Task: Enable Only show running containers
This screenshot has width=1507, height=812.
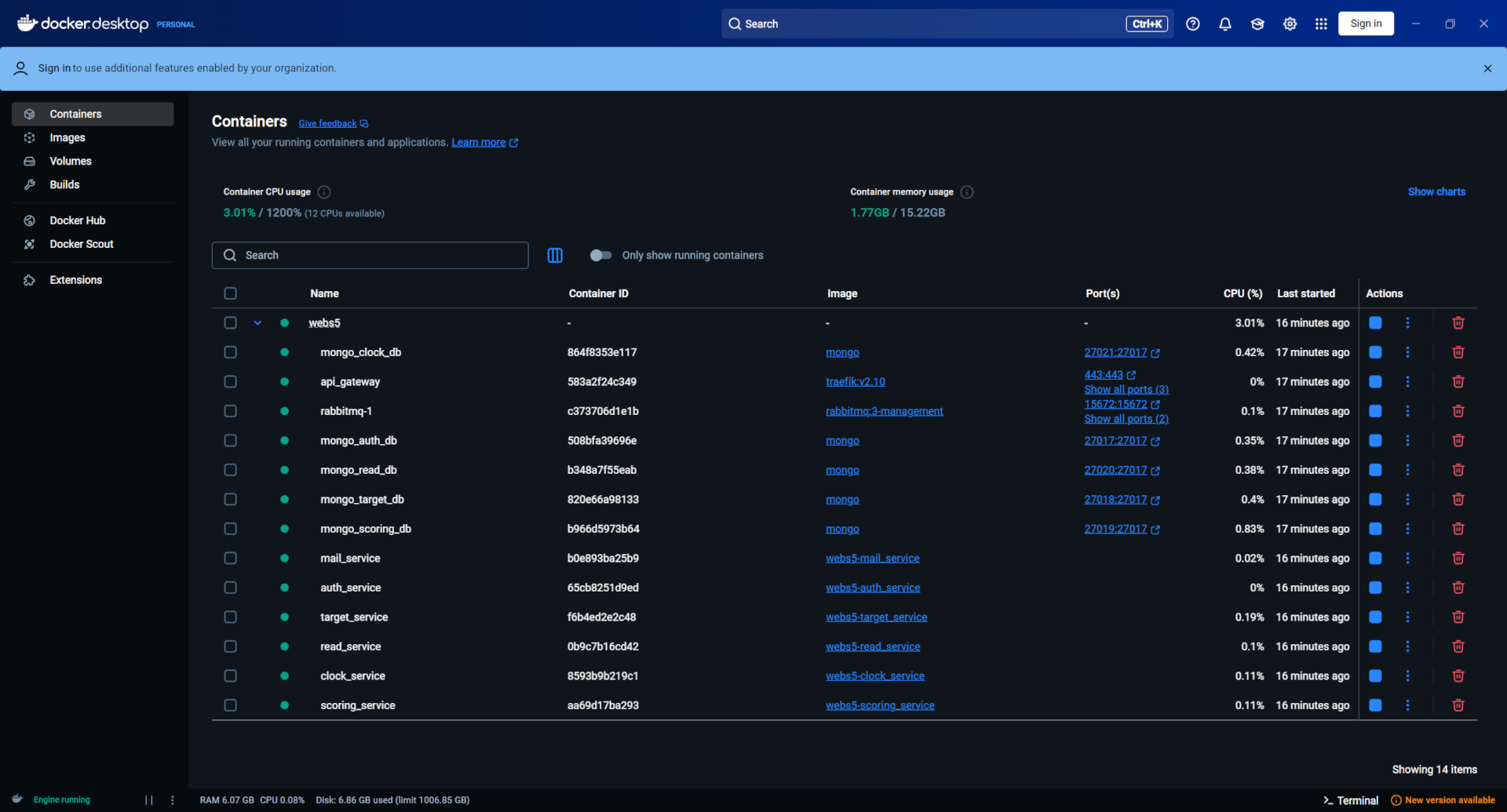Action: [x=600, y=255]
